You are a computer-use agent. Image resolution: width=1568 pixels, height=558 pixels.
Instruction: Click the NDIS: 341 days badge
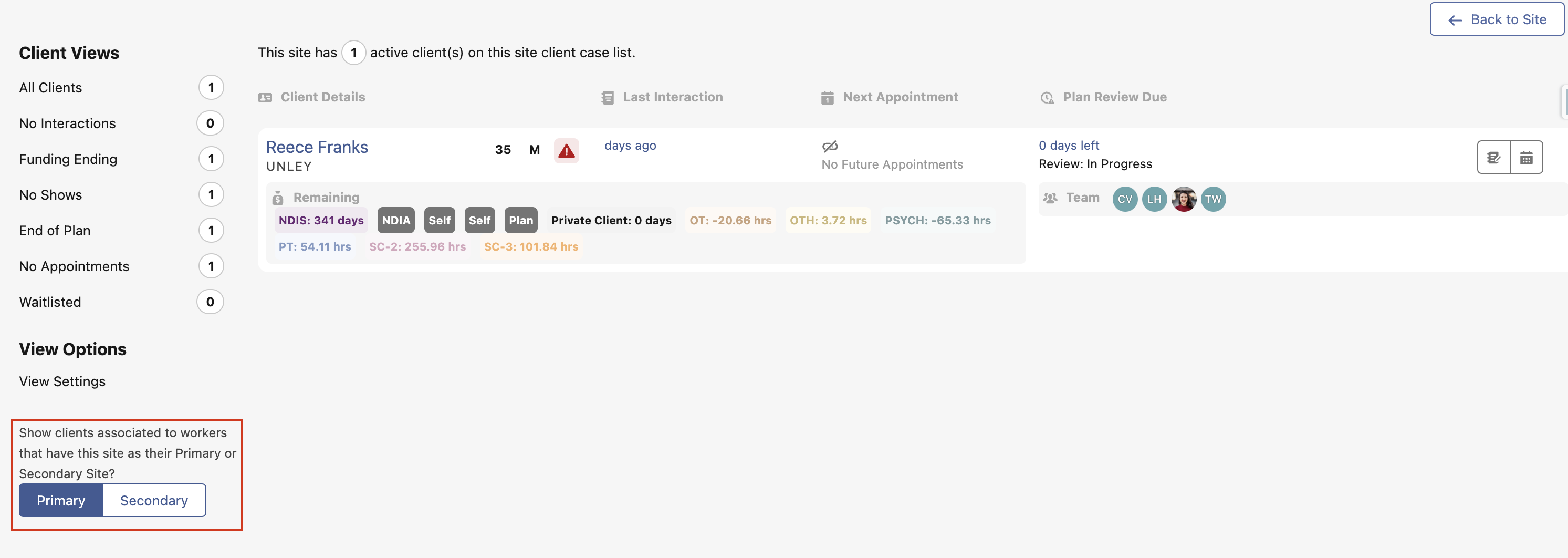[321, 220]
